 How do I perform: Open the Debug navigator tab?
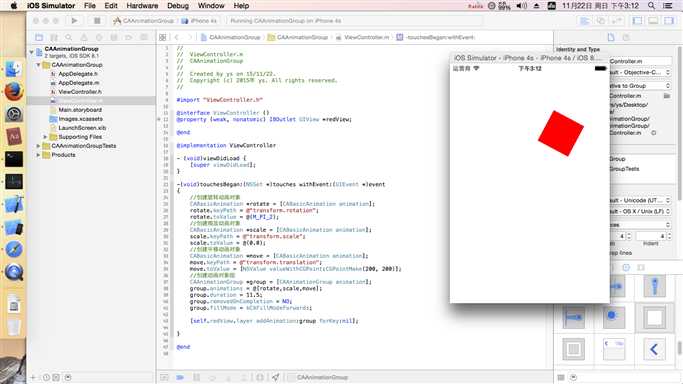tap(114, 37)
